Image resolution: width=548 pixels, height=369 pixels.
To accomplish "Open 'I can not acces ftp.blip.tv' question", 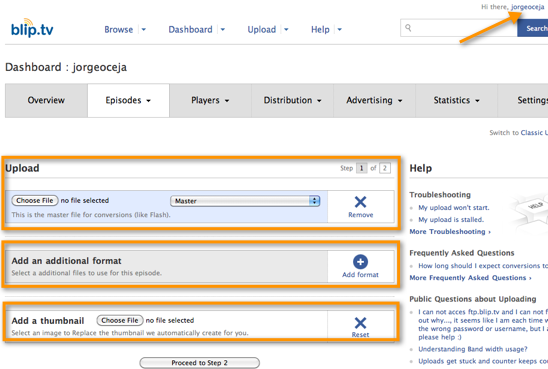I will (483, 325).
